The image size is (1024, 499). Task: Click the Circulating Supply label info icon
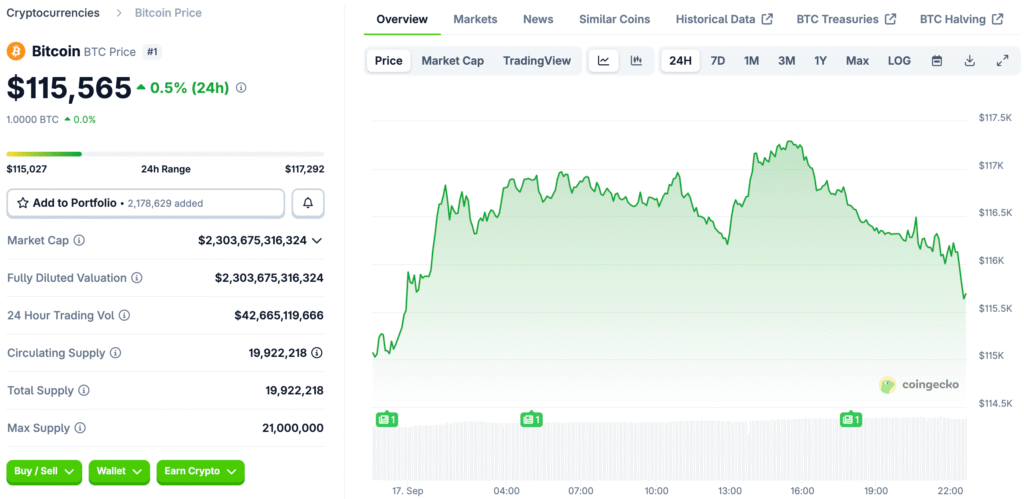coord(115,353)
